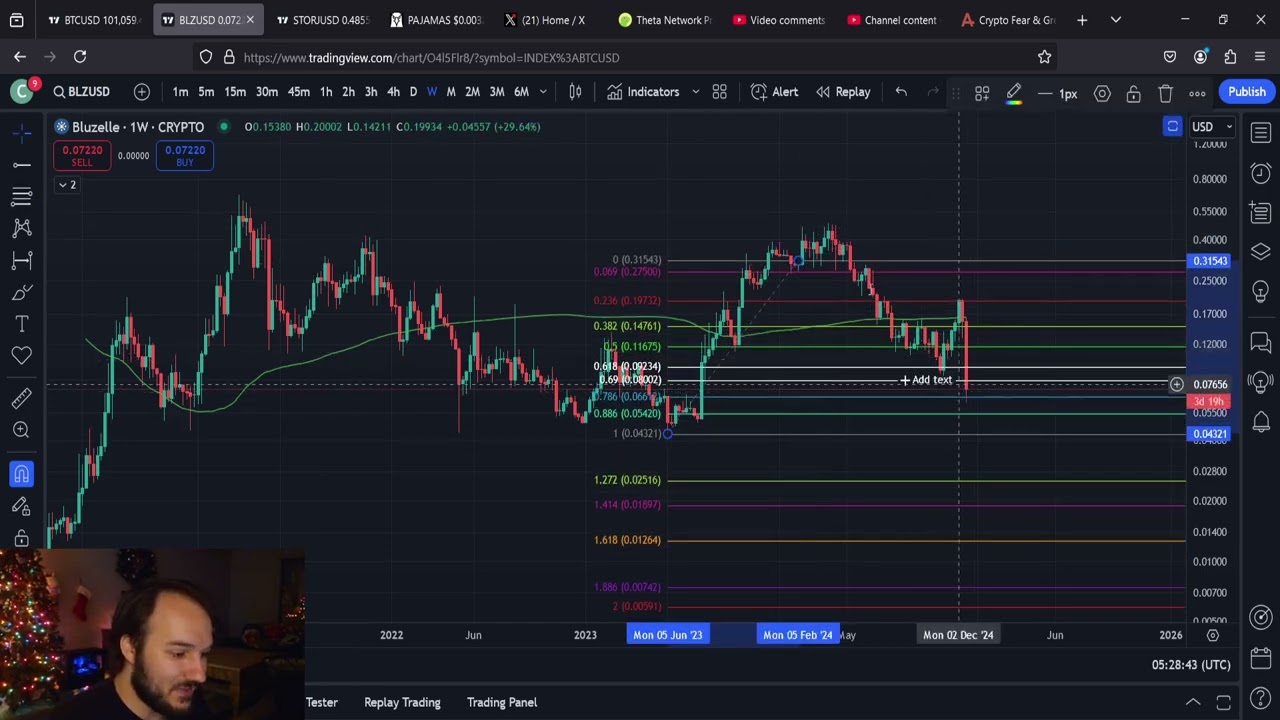Viewport: 1280px width, 720px height.
Task: Switch to the 15m timeframe
Action: [235, 92]
